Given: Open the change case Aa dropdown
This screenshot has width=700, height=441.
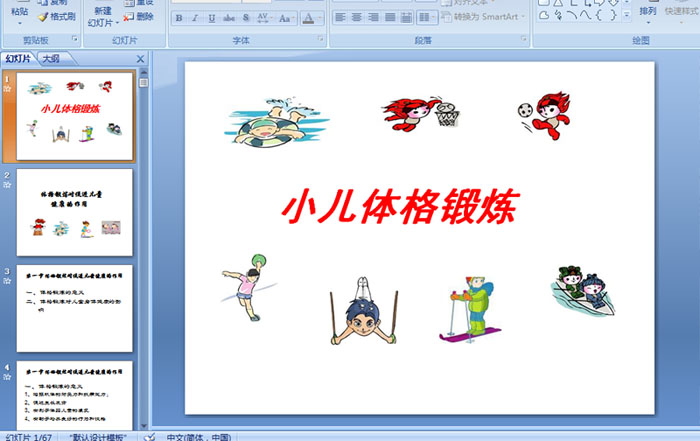Looking at the screenshot, I should (x=286, y=18).
